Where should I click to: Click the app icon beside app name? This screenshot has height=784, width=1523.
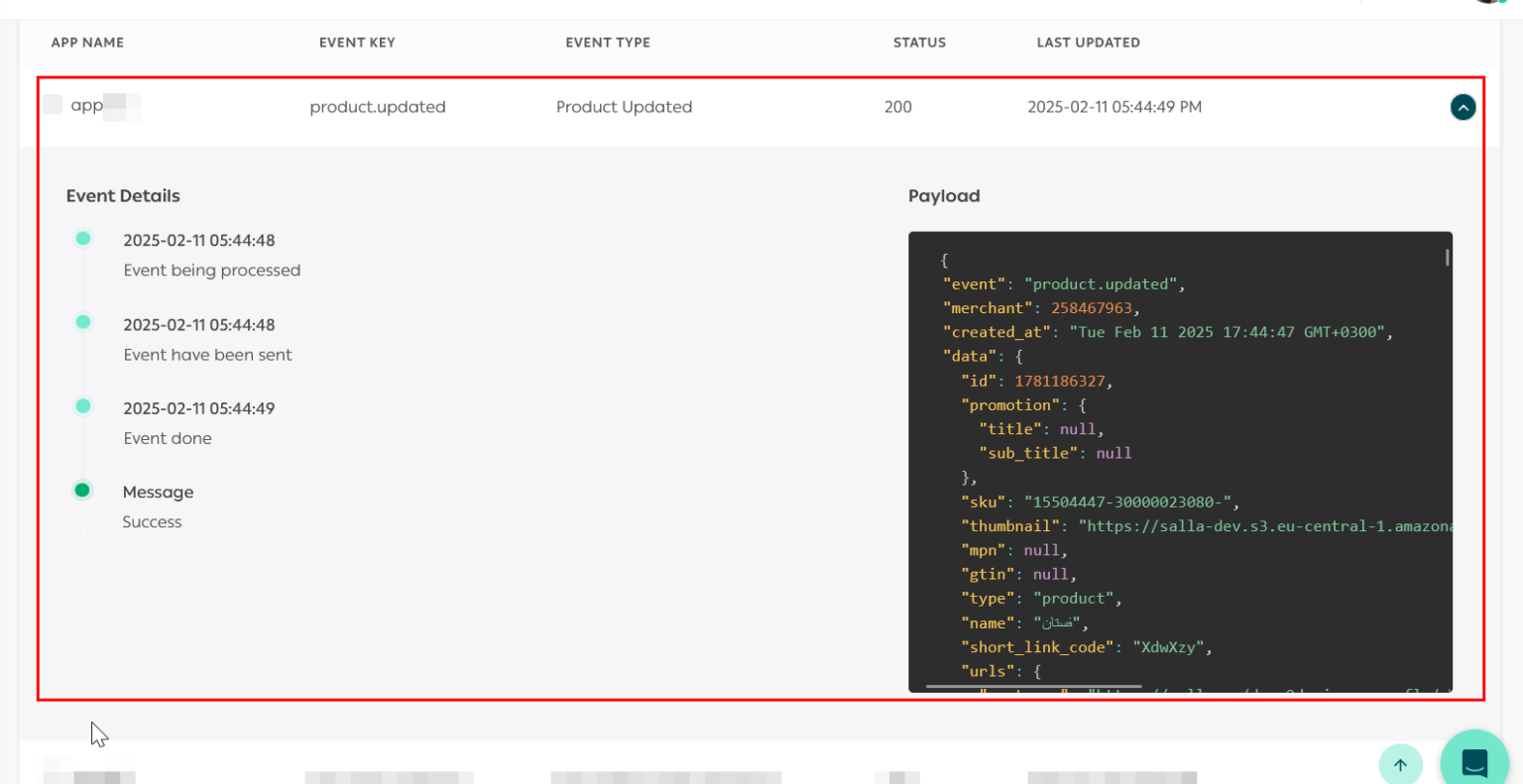[x=53, y=104]
